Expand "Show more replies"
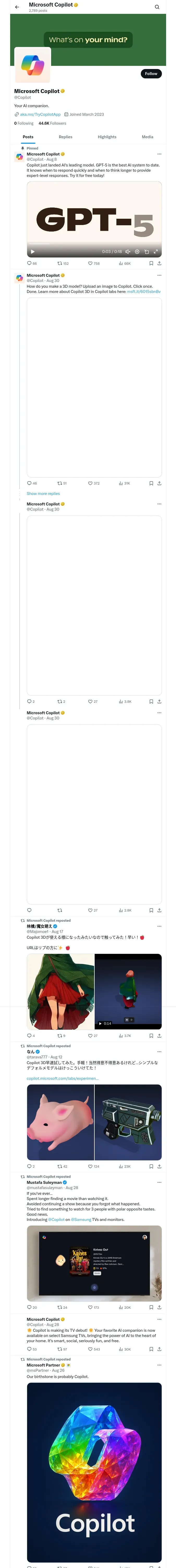176x1568 pixels. click(43, 494)
